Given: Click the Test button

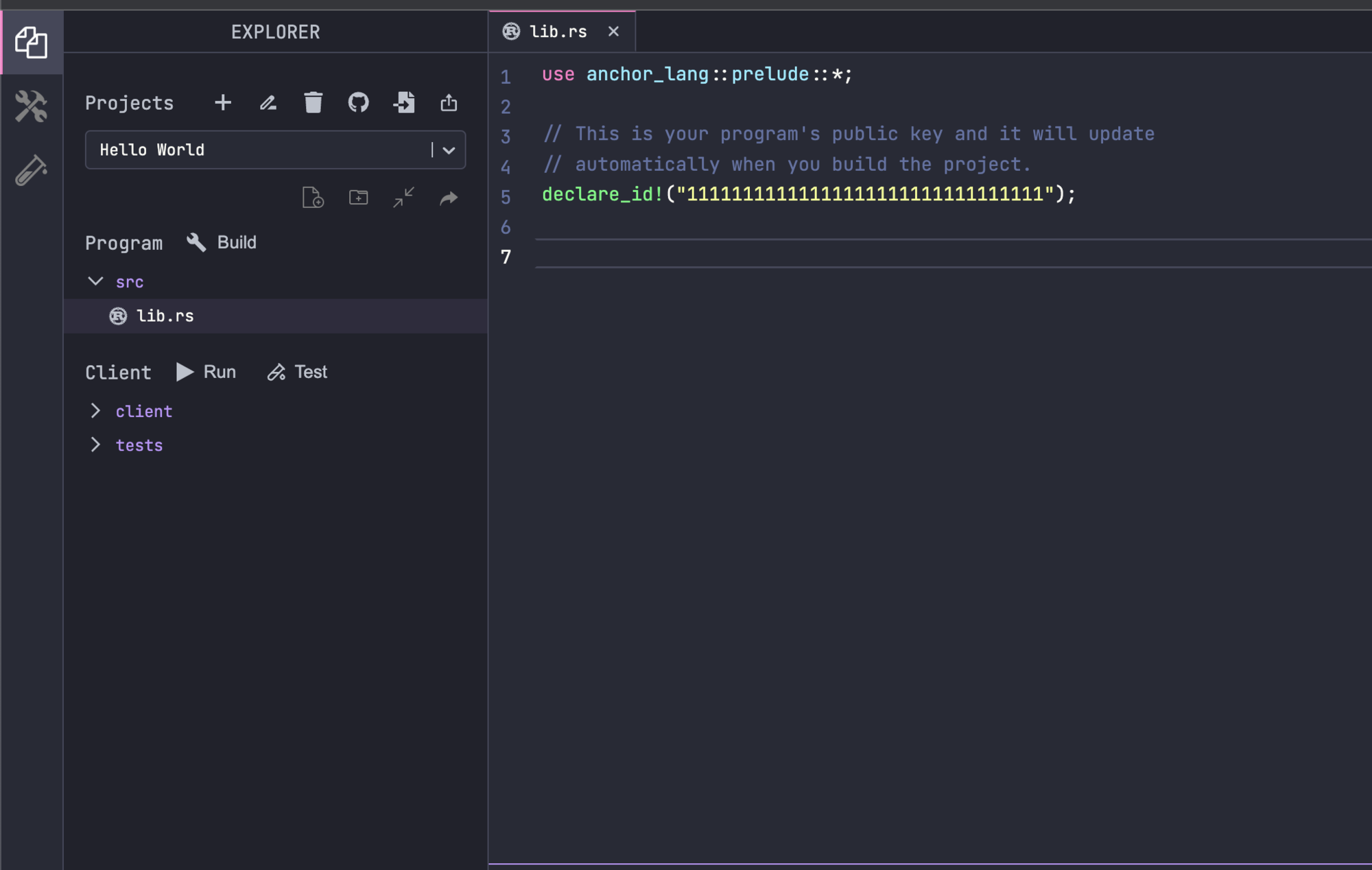Looking at the screenshot, I should [297, 372].
